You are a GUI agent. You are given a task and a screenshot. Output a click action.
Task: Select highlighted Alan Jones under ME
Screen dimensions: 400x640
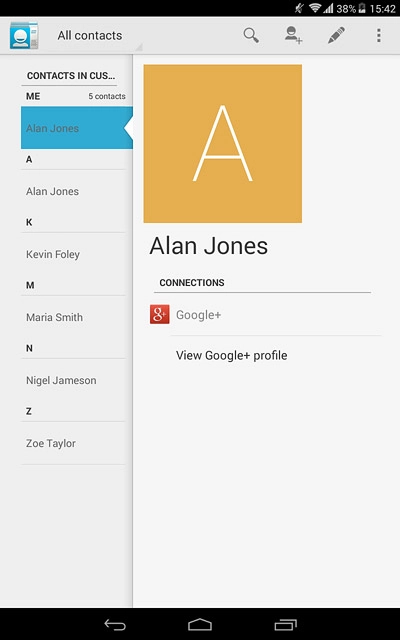point(77,128)
